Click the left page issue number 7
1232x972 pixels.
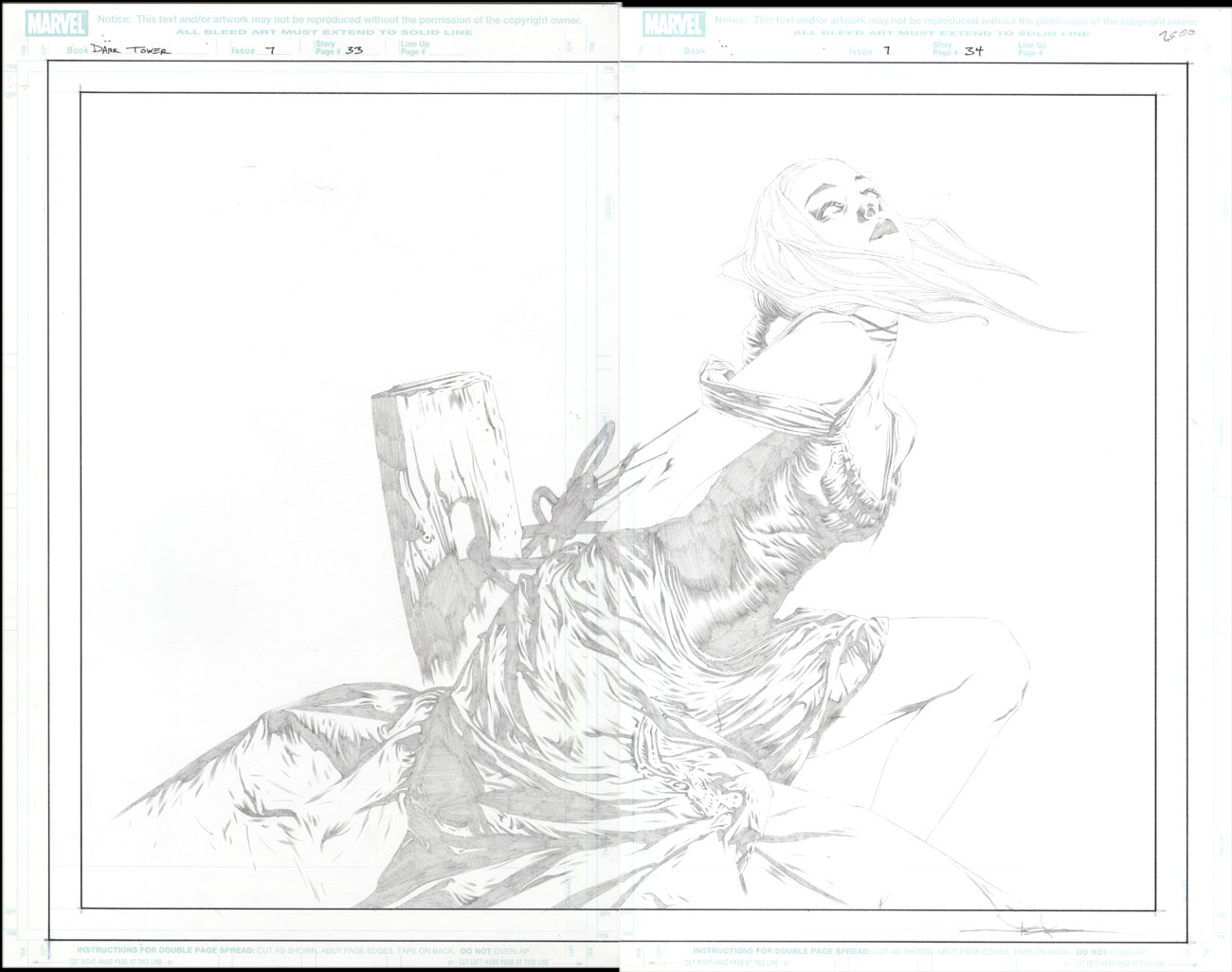[x=271, y=51]
